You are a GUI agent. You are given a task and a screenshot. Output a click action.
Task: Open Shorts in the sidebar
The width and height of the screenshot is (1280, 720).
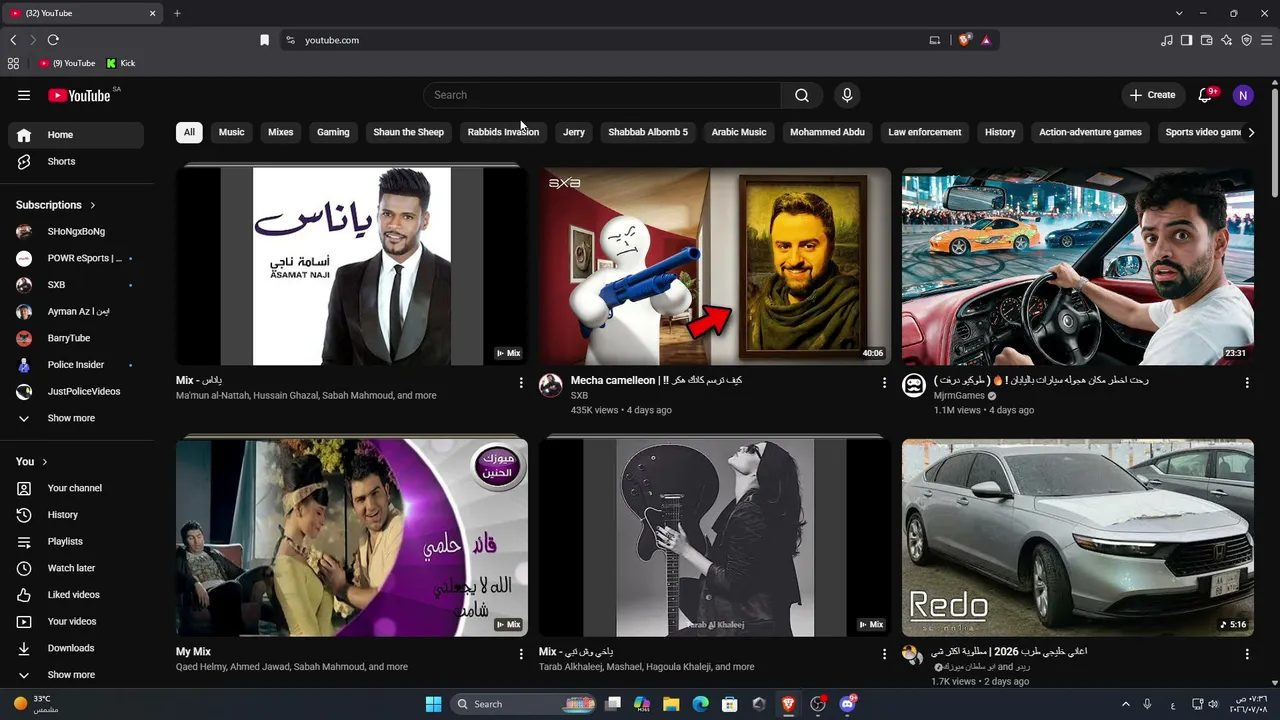pos(76,162)
